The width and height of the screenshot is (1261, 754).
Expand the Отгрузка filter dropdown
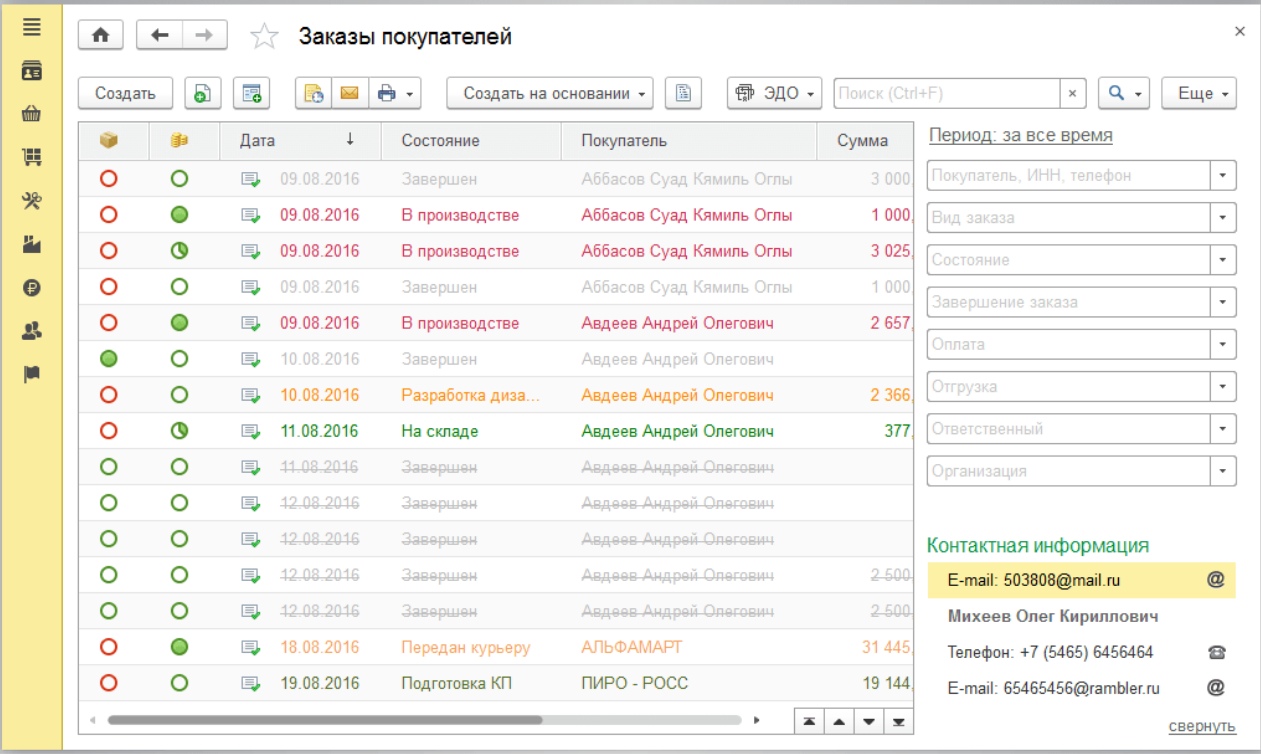(x=1223, y=387)
